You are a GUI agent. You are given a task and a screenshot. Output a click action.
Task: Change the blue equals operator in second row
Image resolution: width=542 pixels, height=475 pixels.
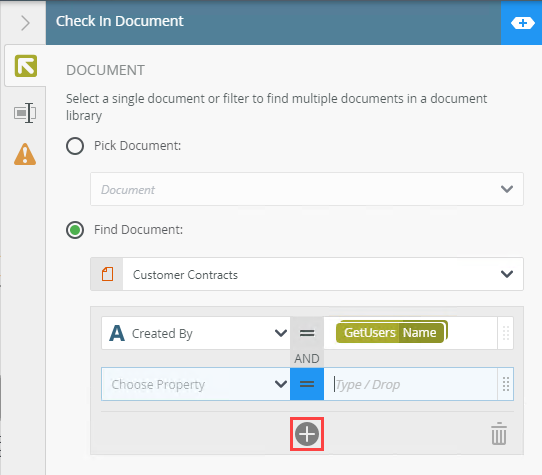[x=307, y=384]
